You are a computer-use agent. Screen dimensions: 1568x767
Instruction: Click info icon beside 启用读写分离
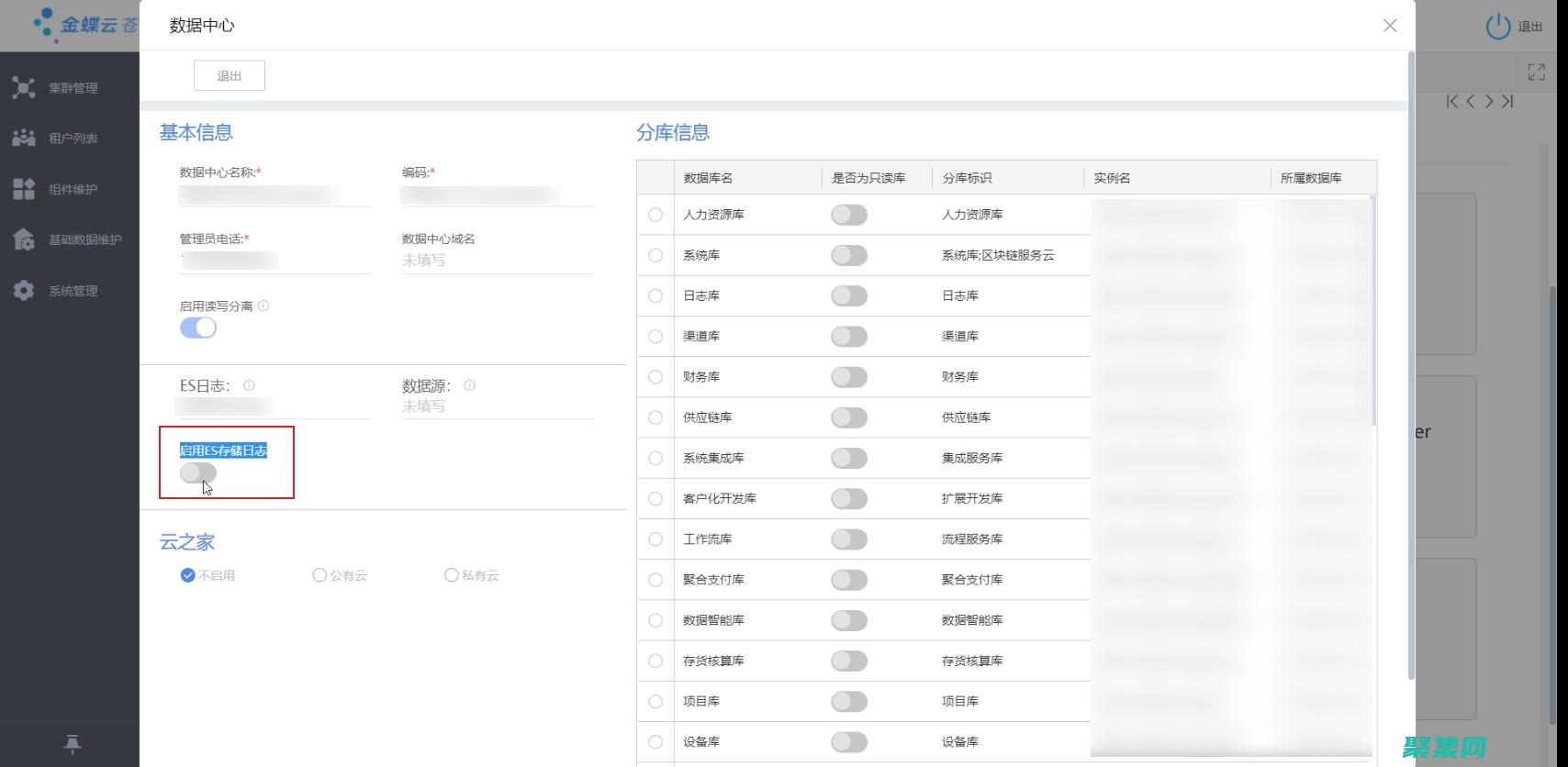point(263,306)
